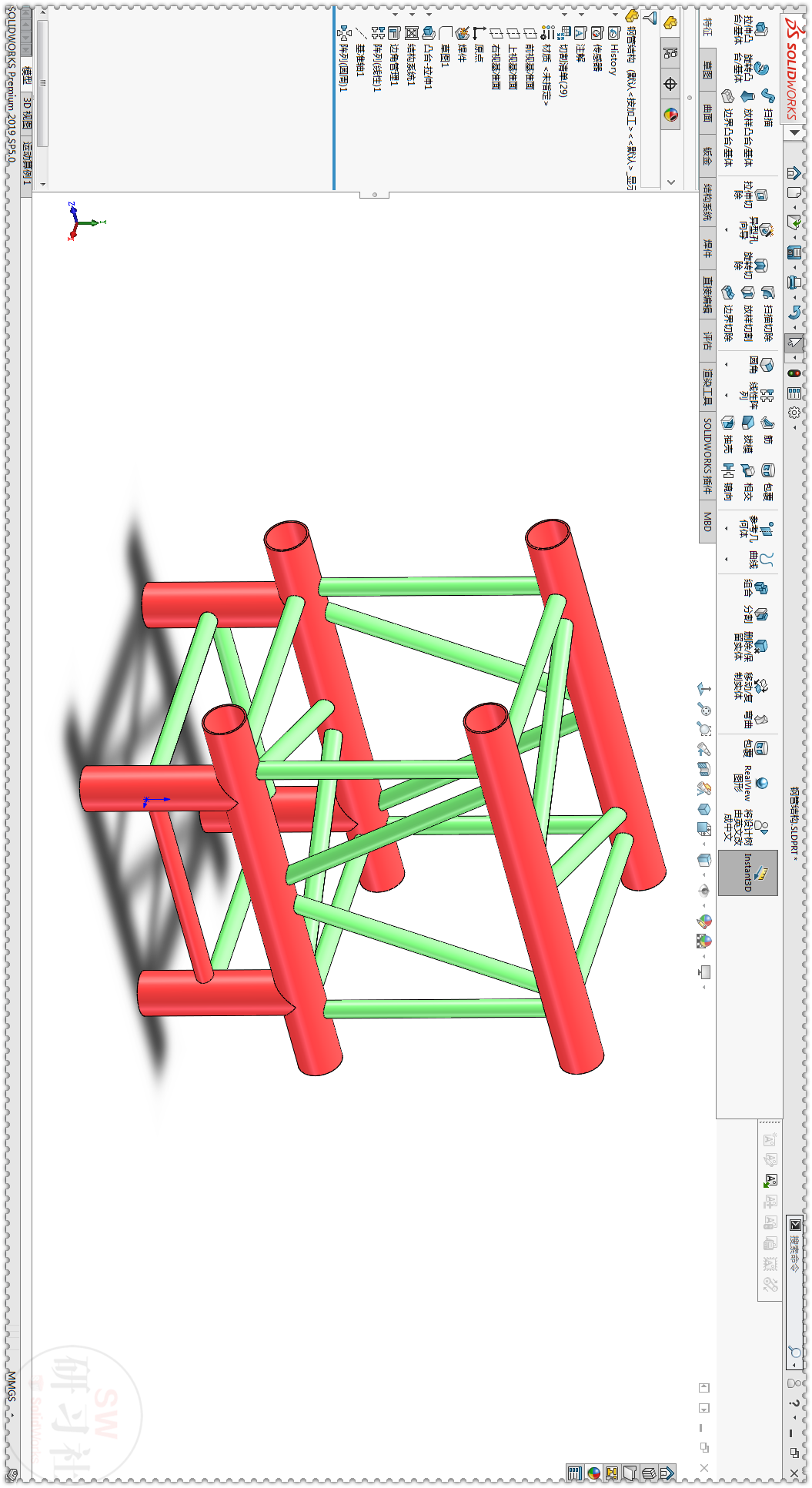Select 基准轴1 in the feature tree

361,51
